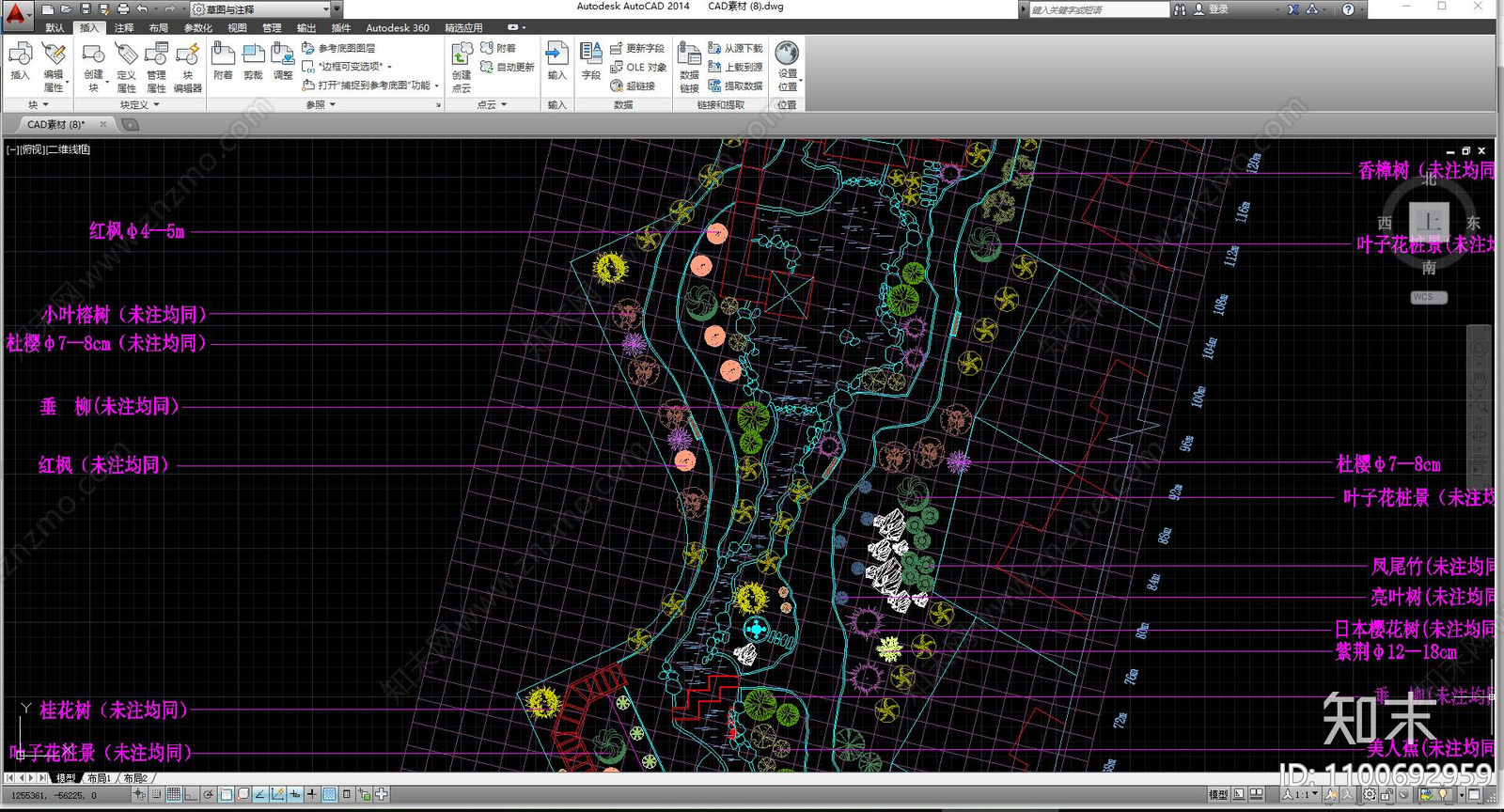
Task: Click the 上载到源 upload button
Action: pos(735,67)
